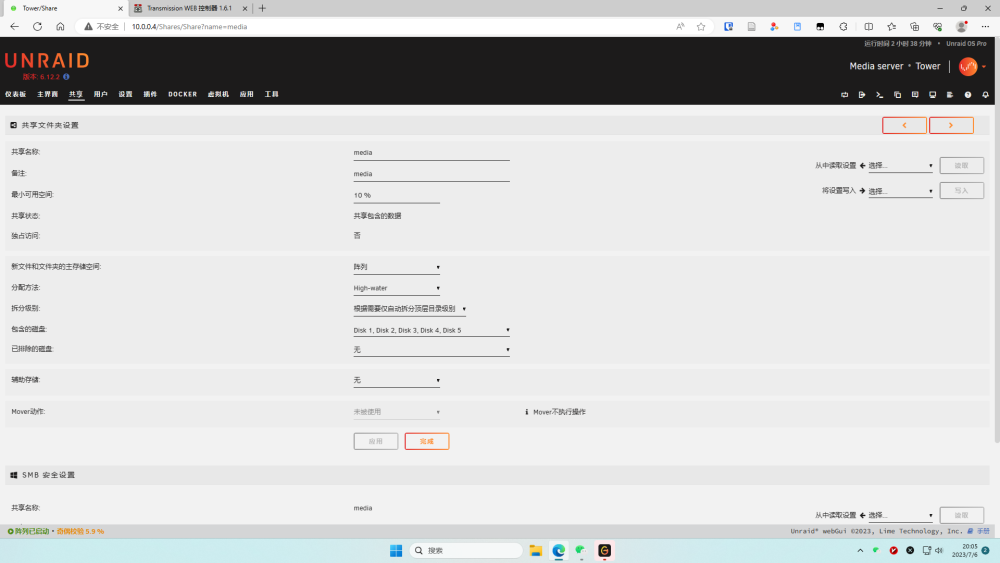
Task: Click the UNRAID logo
Action: pos(47,61)
